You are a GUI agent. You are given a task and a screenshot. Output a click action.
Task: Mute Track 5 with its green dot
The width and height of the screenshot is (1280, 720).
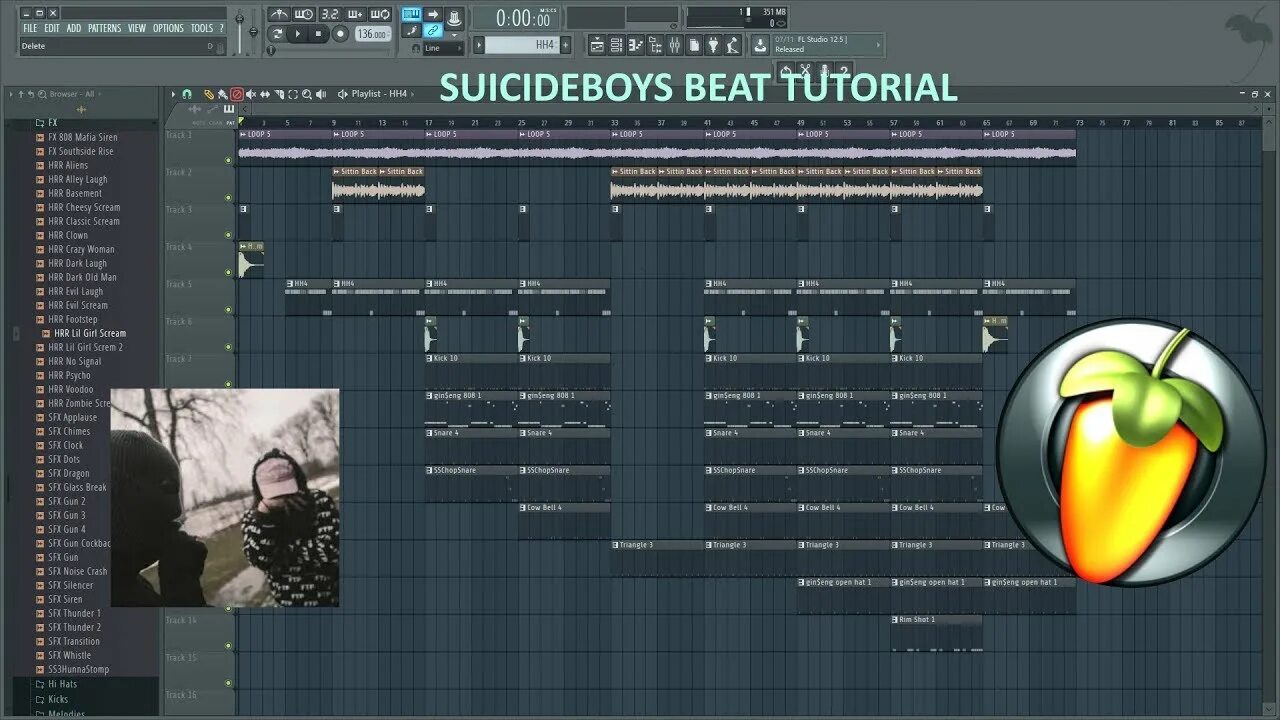pyautogui.click(x=228, y=309)
